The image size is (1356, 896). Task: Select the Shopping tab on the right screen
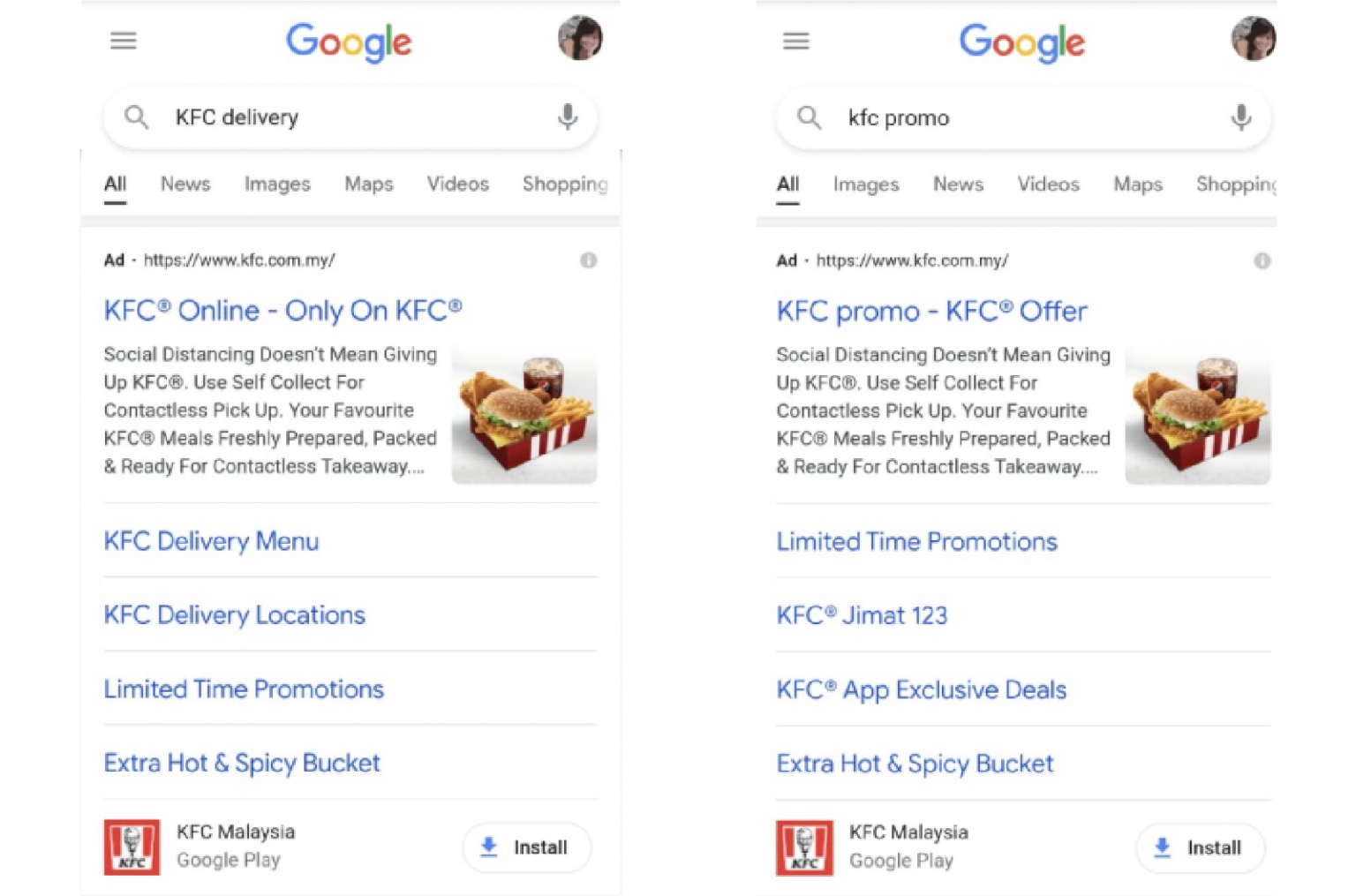click(1236, 184)
